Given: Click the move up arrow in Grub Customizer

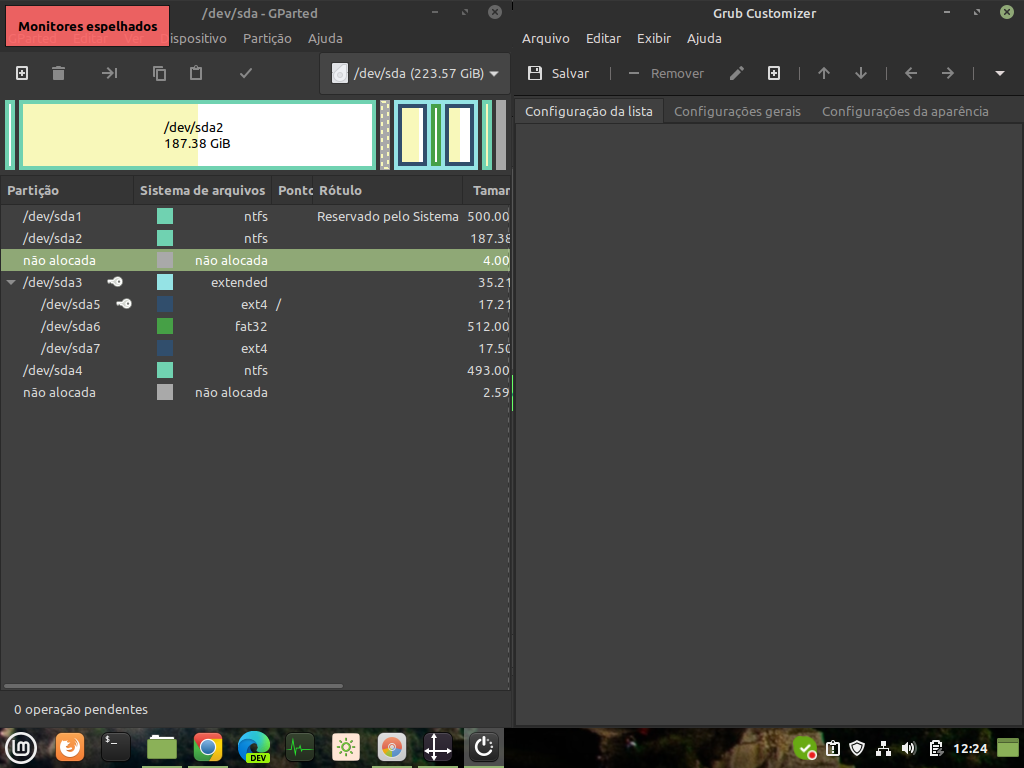Looking at the screenshot, I should coord(824,73).
